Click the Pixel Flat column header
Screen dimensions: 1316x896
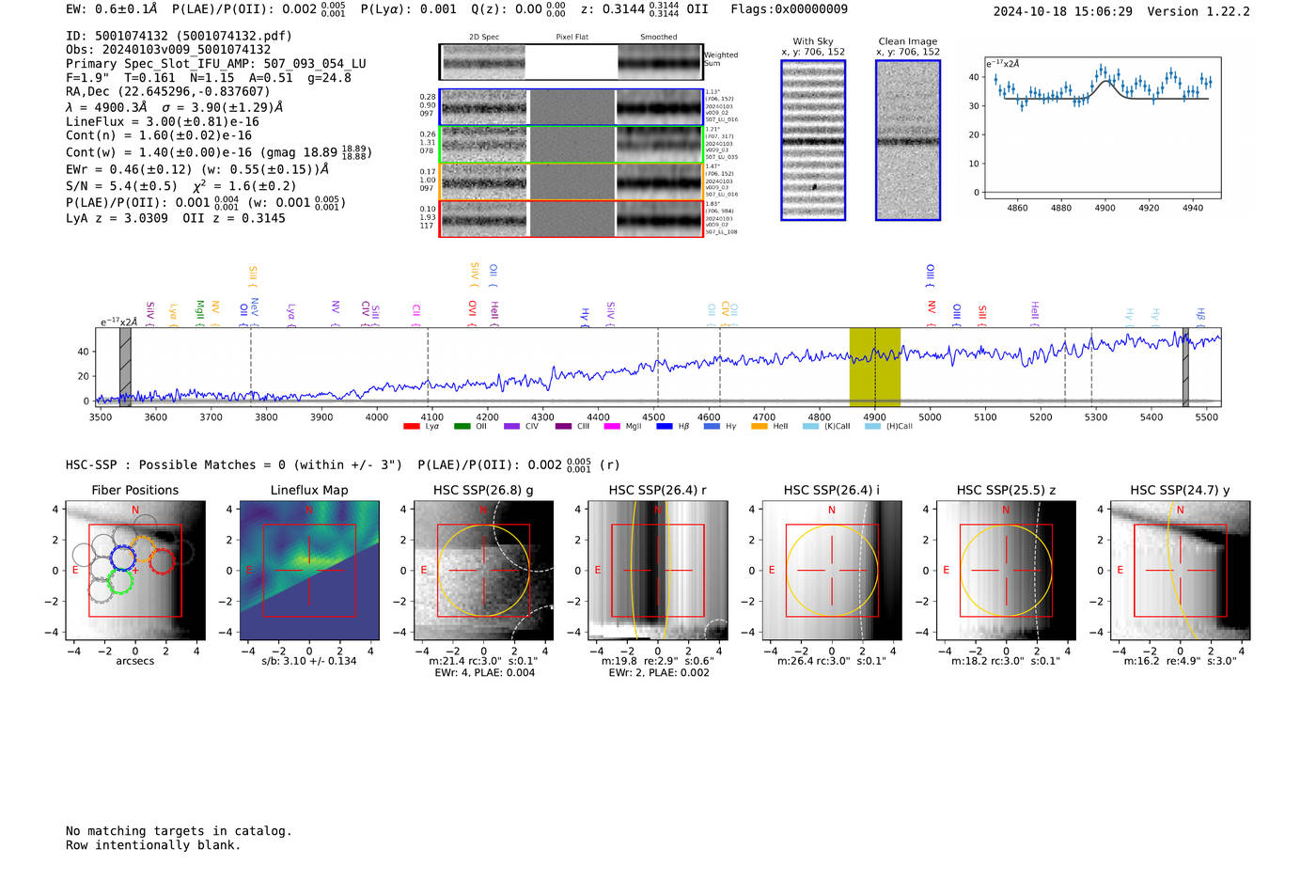pos(572,38)
